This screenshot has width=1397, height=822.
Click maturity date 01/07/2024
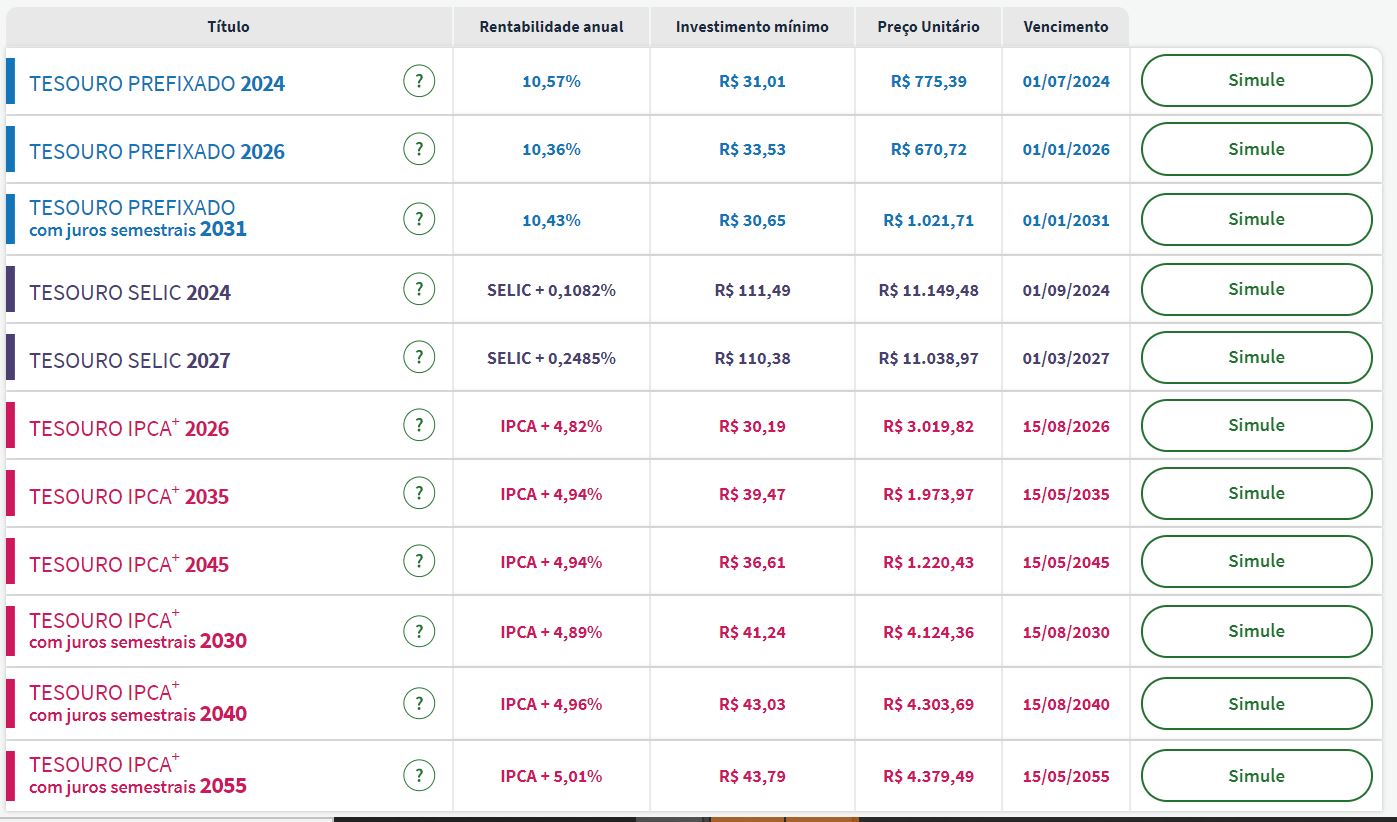click(x=1066, y=82)
